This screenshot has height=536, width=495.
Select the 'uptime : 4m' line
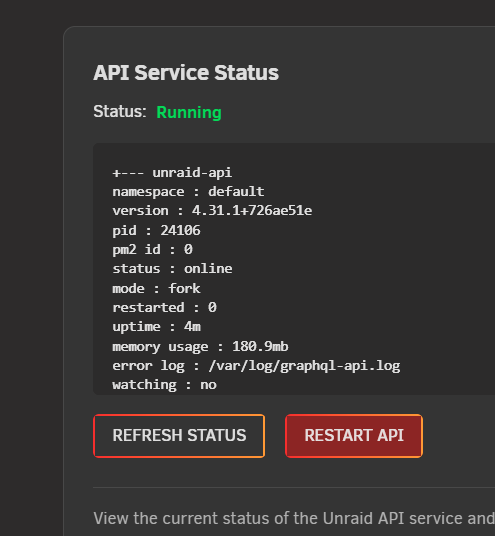[x=157, y=327]
